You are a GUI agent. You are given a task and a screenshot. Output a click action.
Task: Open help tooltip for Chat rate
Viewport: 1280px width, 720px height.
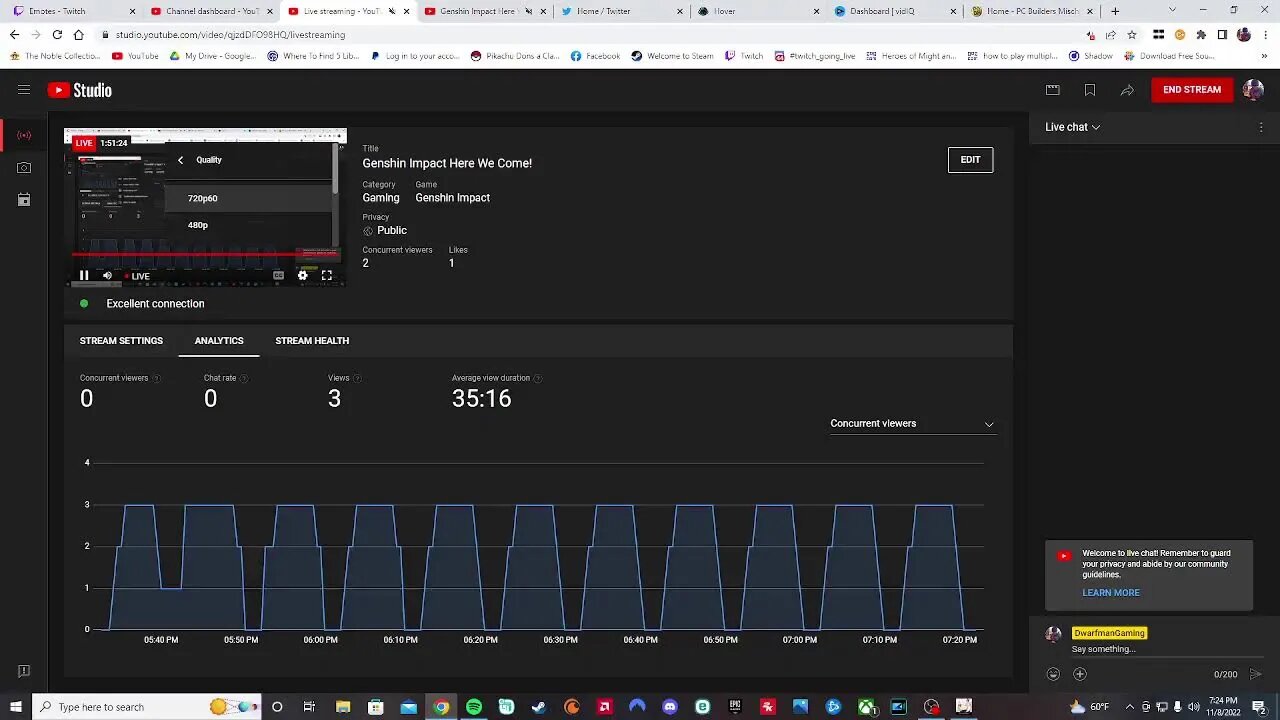click(244, 379)
